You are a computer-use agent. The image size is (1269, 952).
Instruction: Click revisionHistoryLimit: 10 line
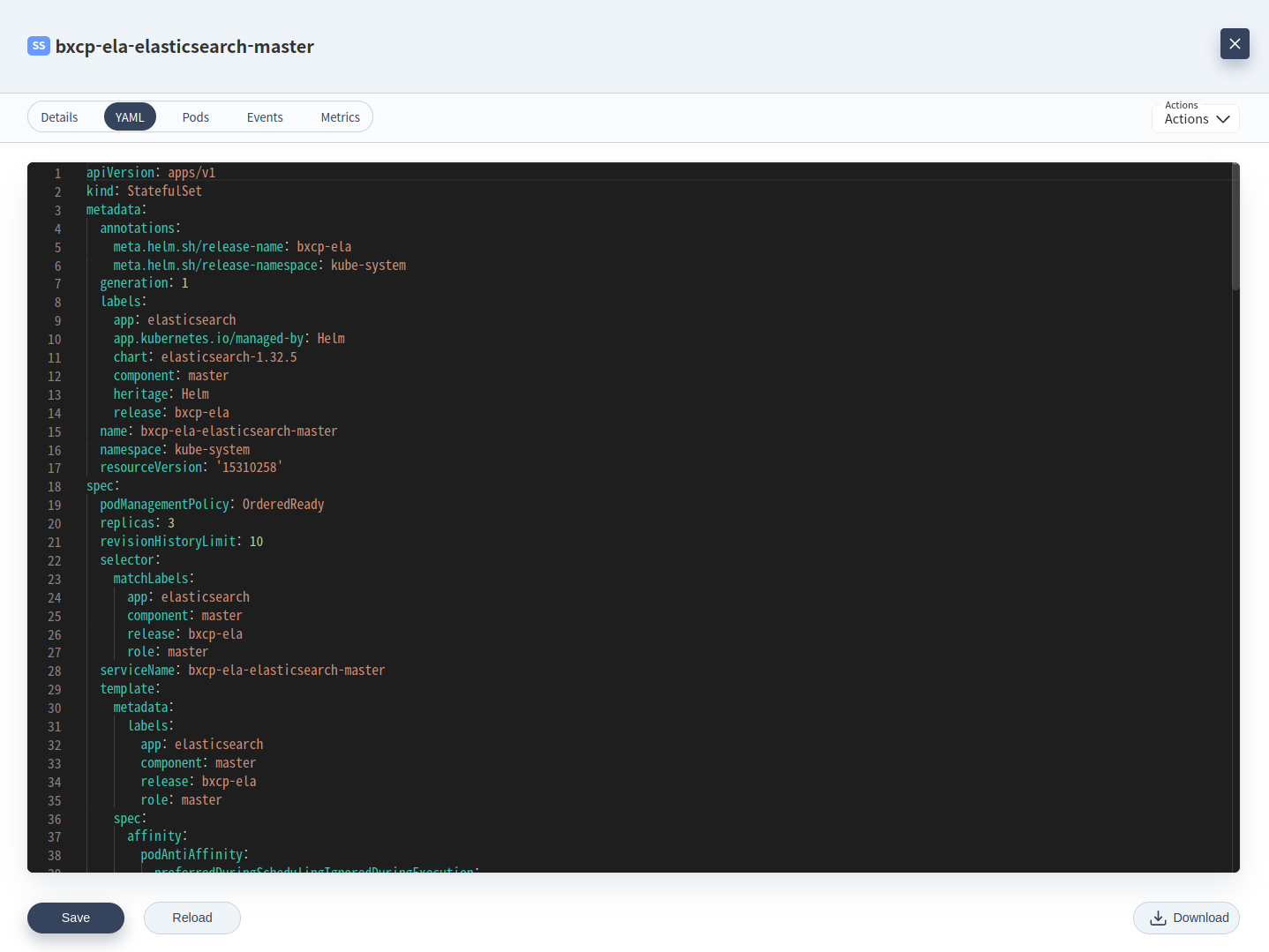pos(182,542)
